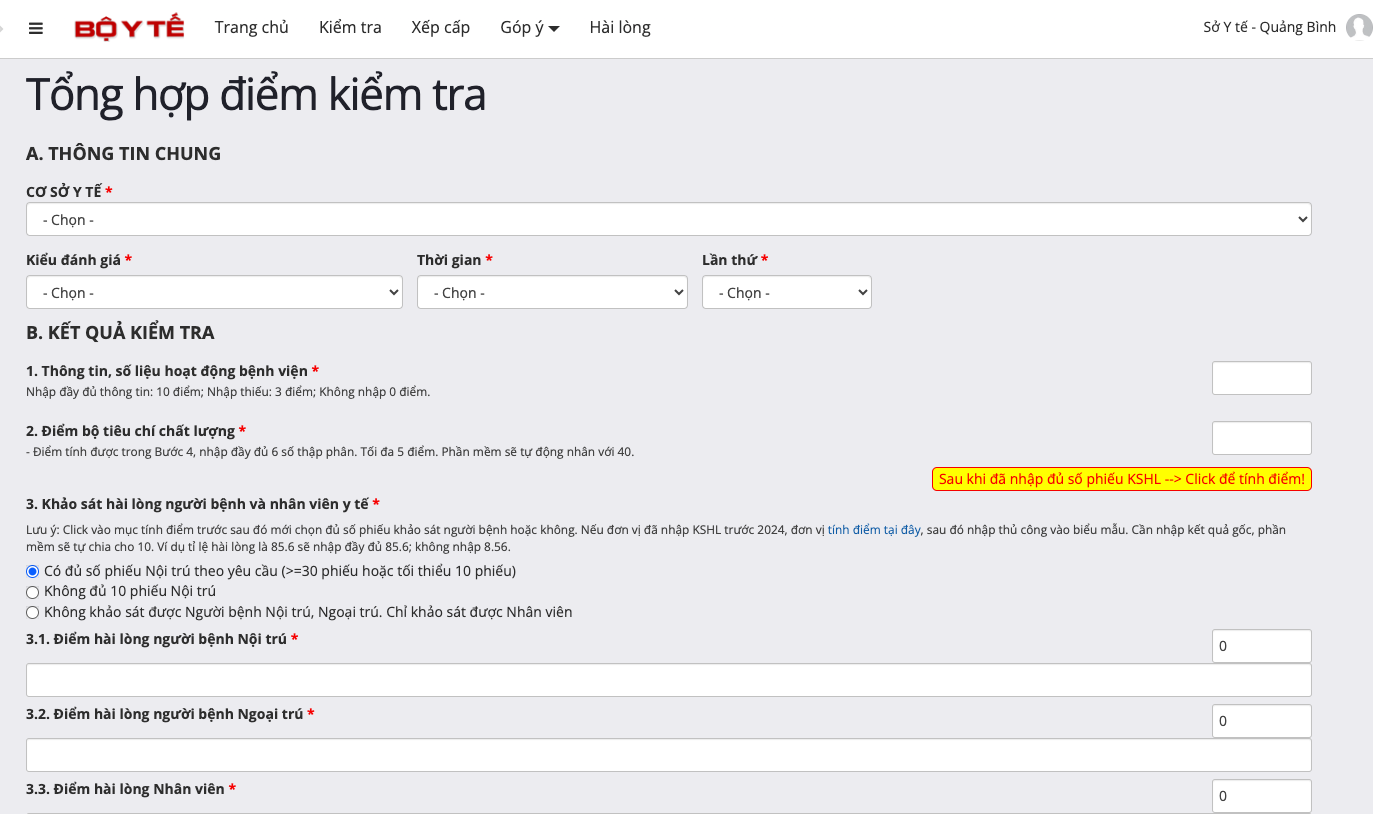Open the Thời gian selector

552,293
